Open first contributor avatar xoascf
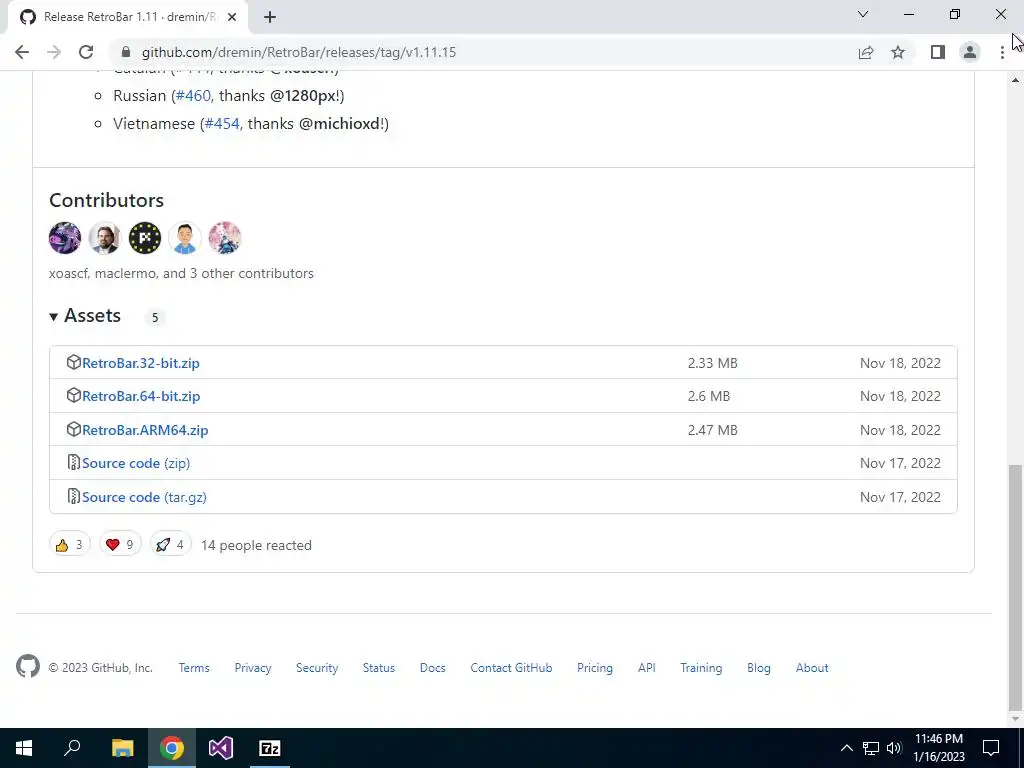1024x768 pixels. click(x=65, y=238)
